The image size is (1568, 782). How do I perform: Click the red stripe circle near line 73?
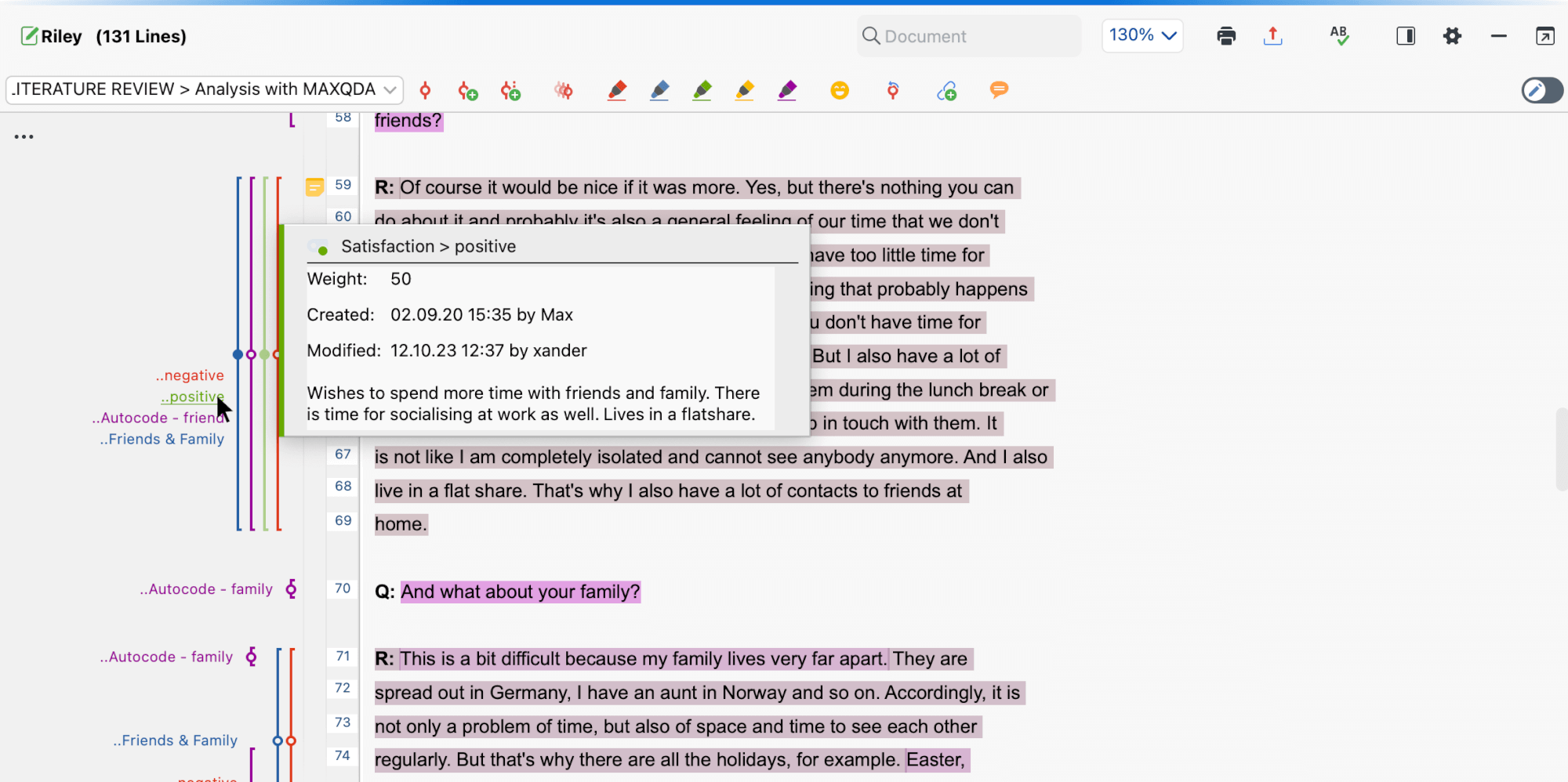[291, 740]
